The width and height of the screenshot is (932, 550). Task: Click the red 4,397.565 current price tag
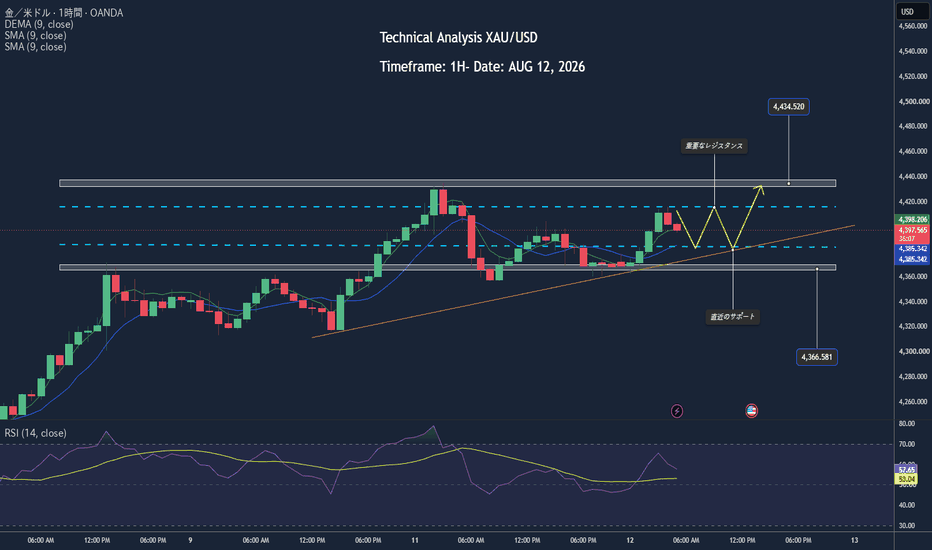[912, 230]
